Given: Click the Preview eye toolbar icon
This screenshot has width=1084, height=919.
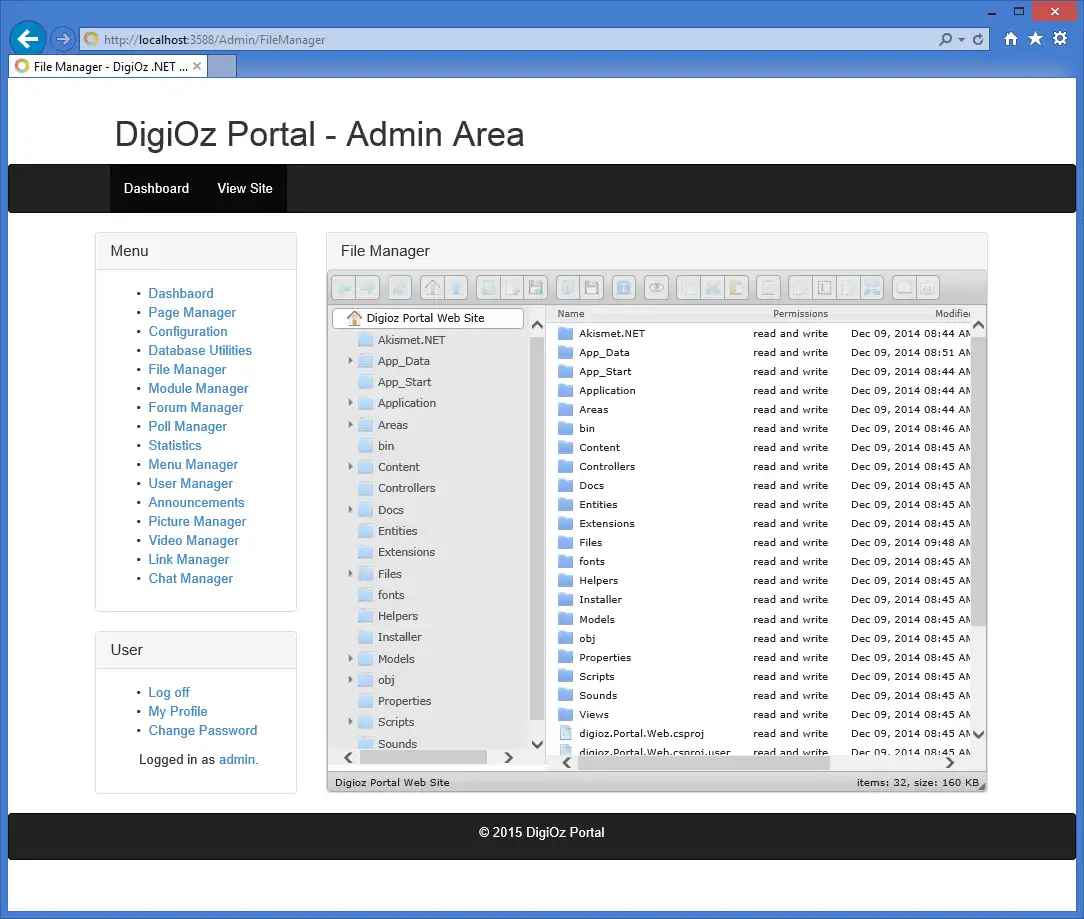Looking at the screenshot, I should 656,288.
